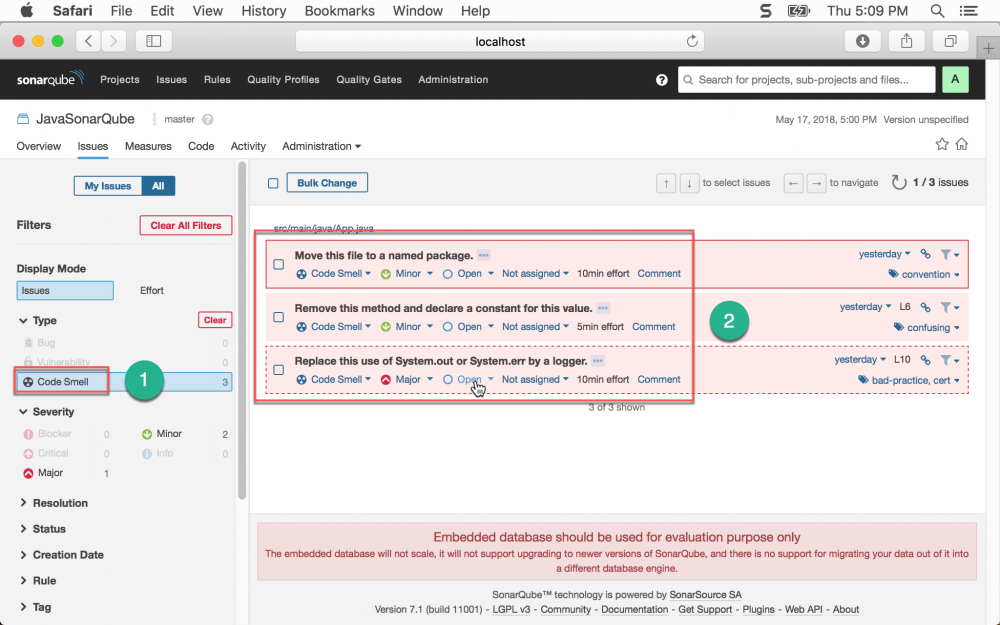
Task: Check the box on the System.out logger issue
Action: [280, 369]
